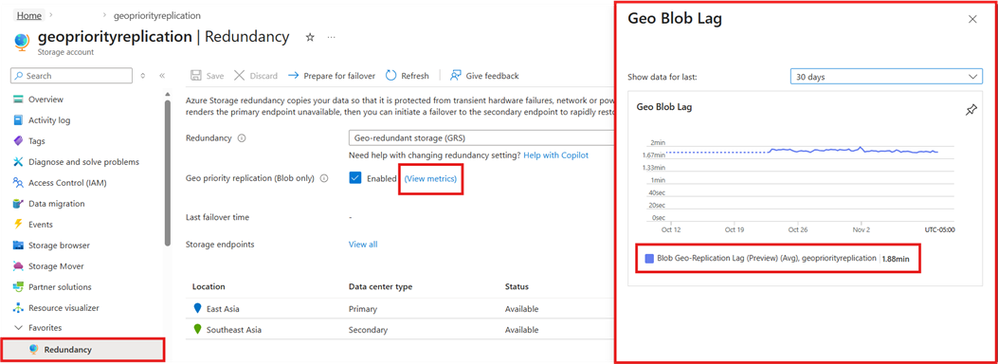This screenshot has height=364, width=998.
Task: Open Overview in the sidebar
Action: [x=46, y=99]
